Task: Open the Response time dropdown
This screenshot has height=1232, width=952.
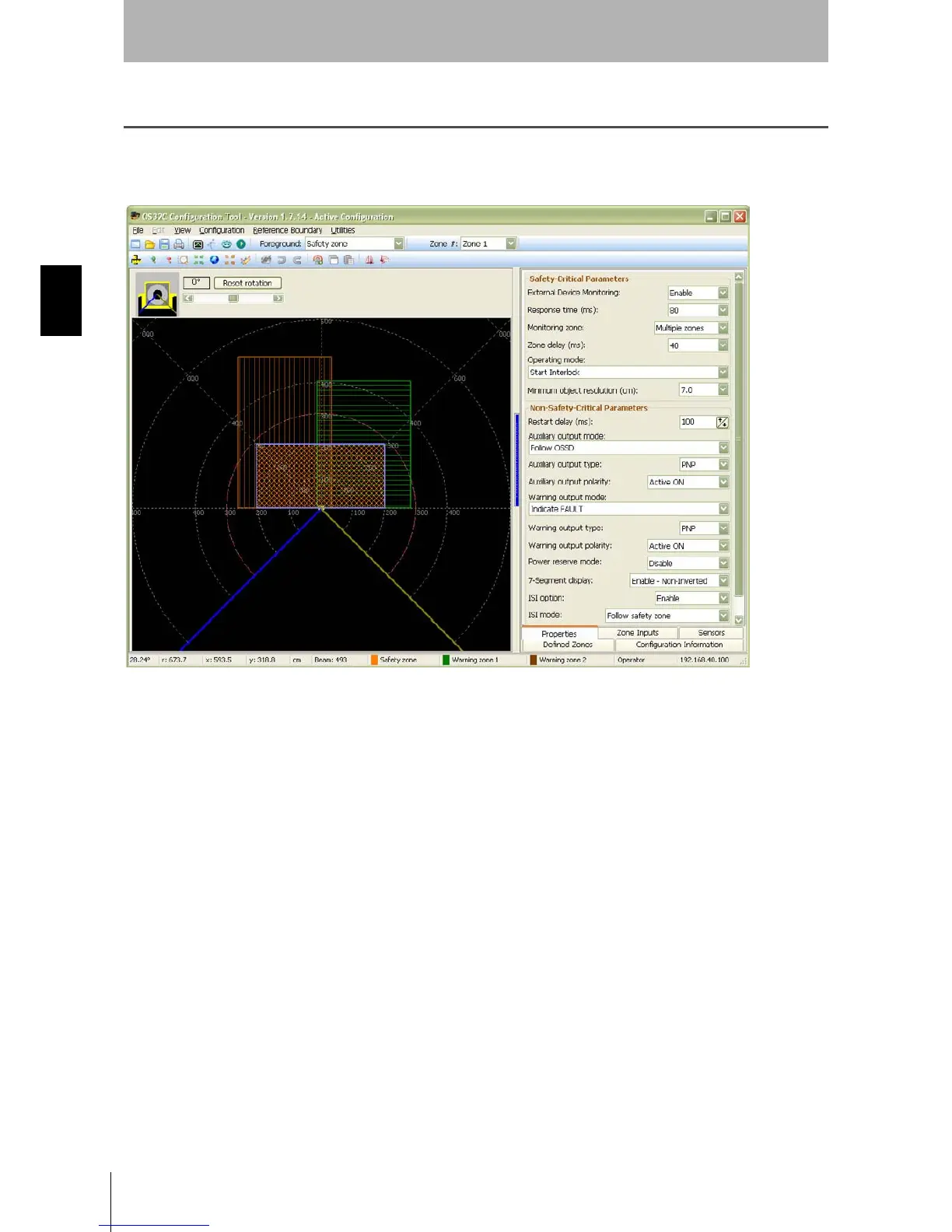Action: (723, 310)
